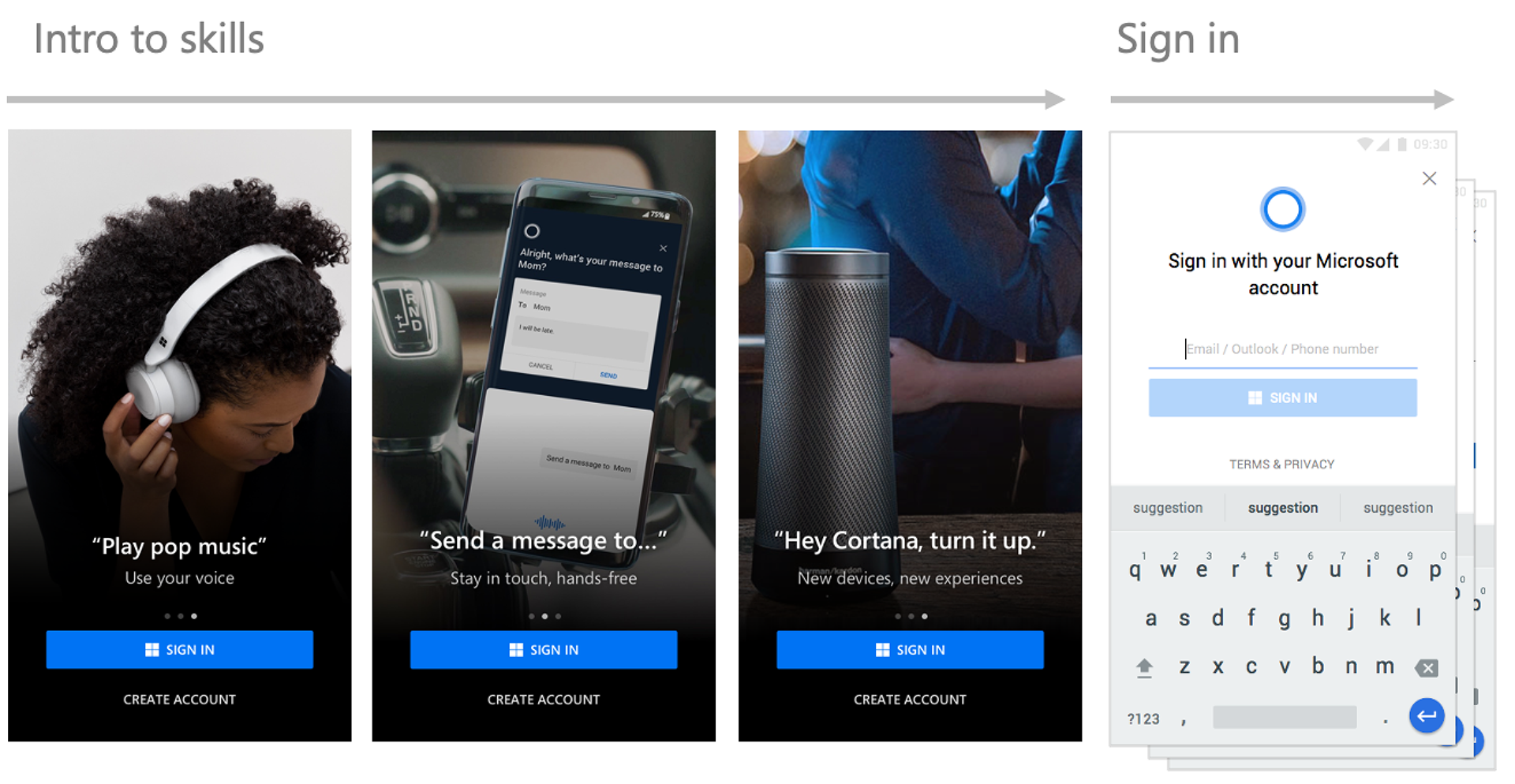Click the Cortana circle logo on sign-in screen
1515x784 pixels.
click(1282, 209)
